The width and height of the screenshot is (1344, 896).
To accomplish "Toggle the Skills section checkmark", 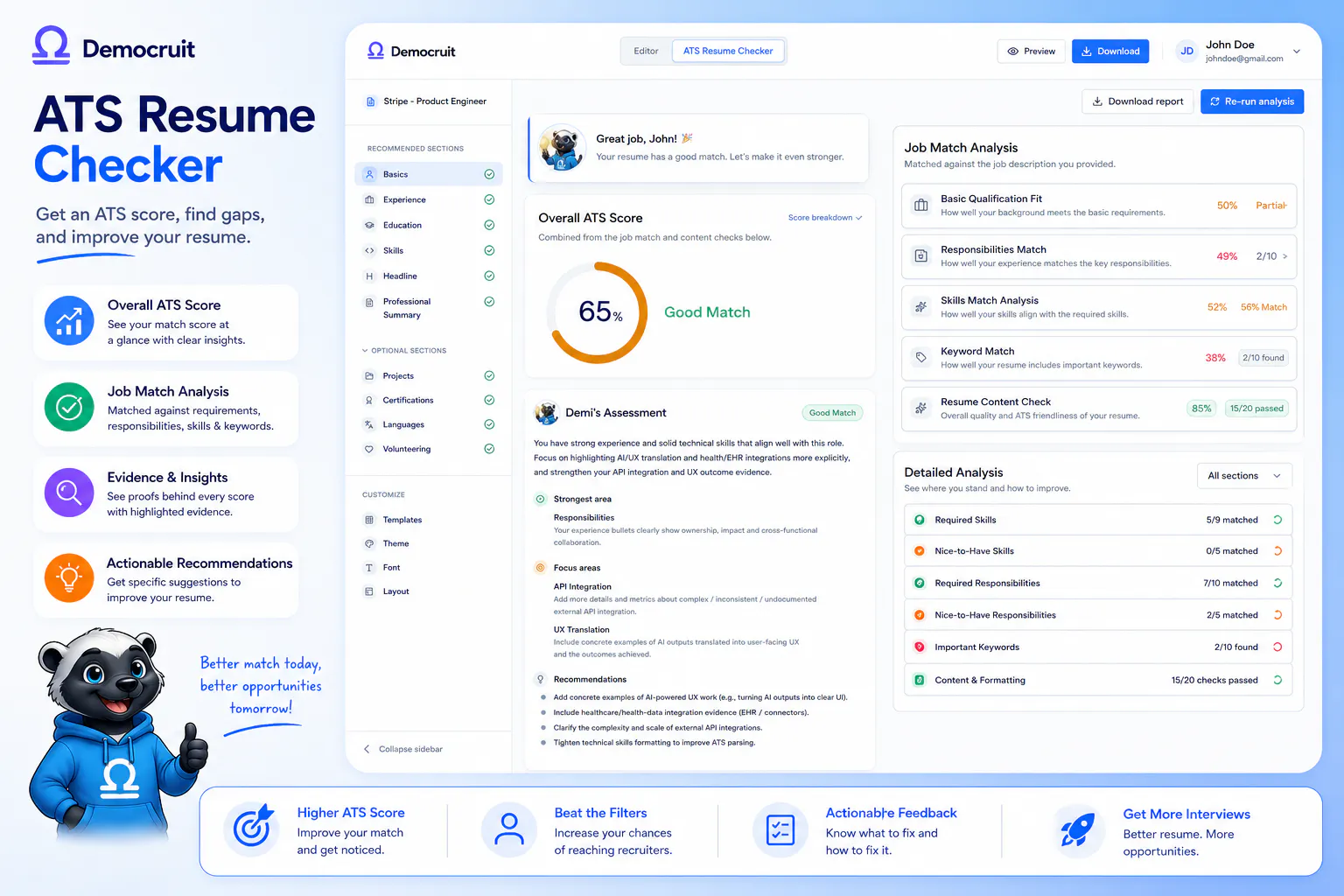I will [x=489, y=250].
